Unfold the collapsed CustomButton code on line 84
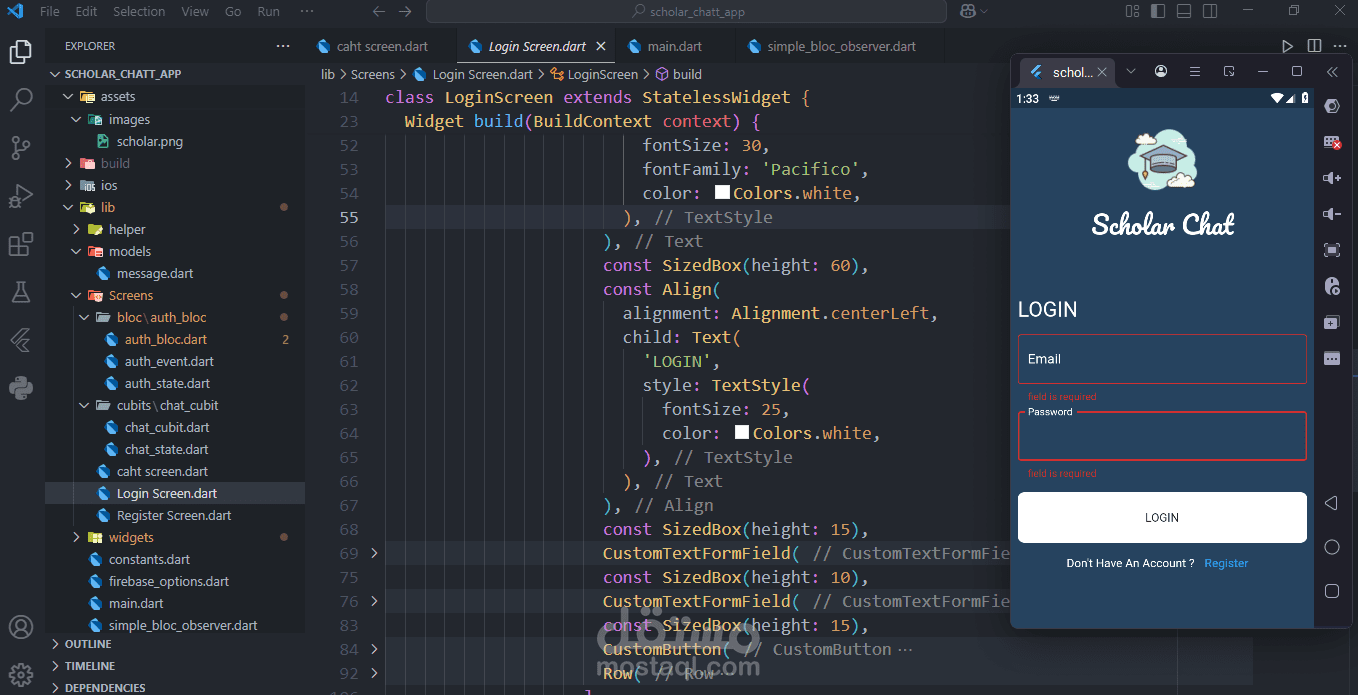This screenshot has width=1358, height=695. tap(374, 649)
